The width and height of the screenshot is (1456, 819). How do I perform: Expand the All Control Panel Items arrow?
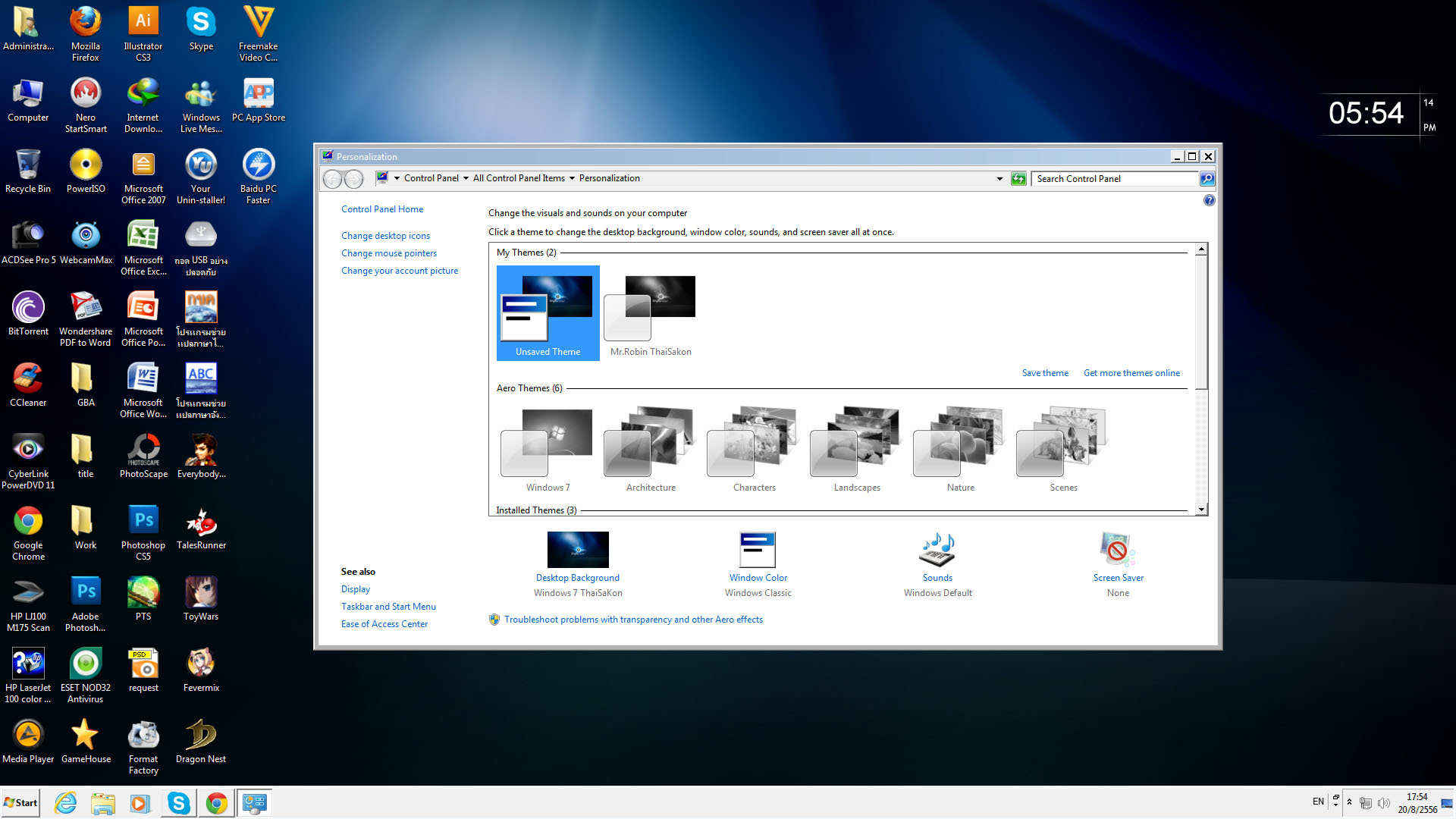click(x=572, y=179)
